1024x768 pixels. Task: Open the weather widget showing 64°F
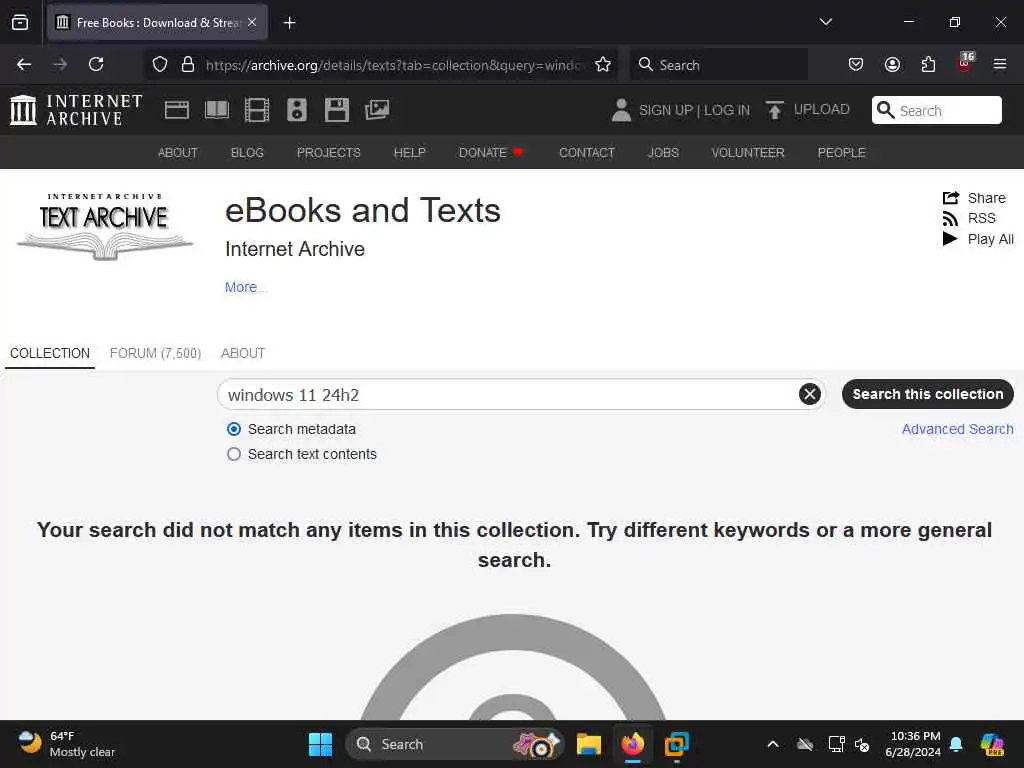tap(65, 744)
